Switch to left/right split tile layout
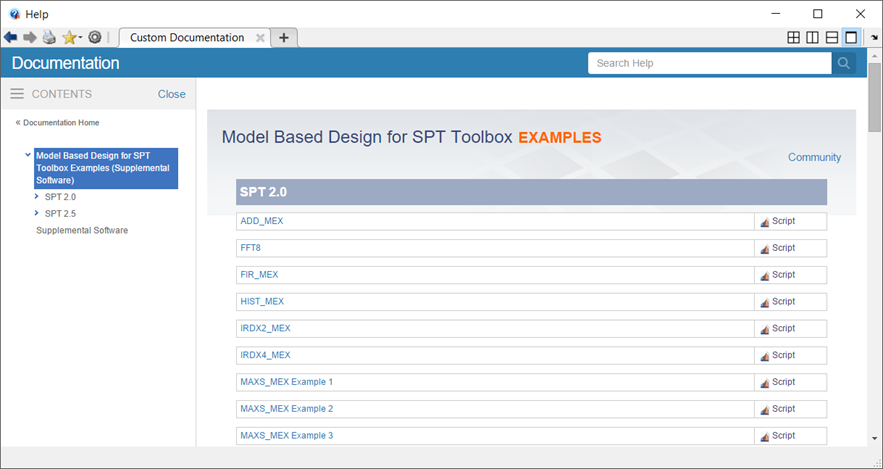Image resolution: width=883 pixels, height=469 pixels. tap(813, 38)
